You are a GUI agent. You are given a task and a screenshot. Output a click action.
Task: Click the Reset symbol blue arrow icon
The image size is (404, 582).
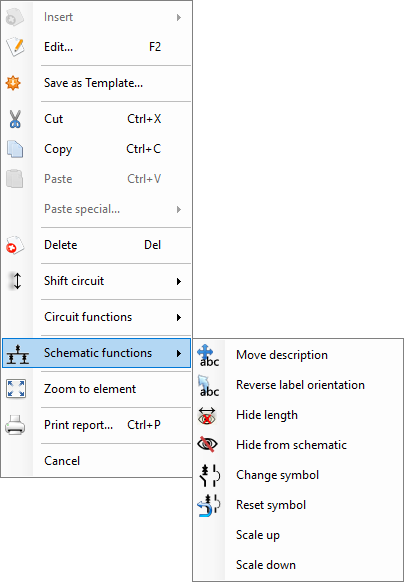tap(209, 505)
